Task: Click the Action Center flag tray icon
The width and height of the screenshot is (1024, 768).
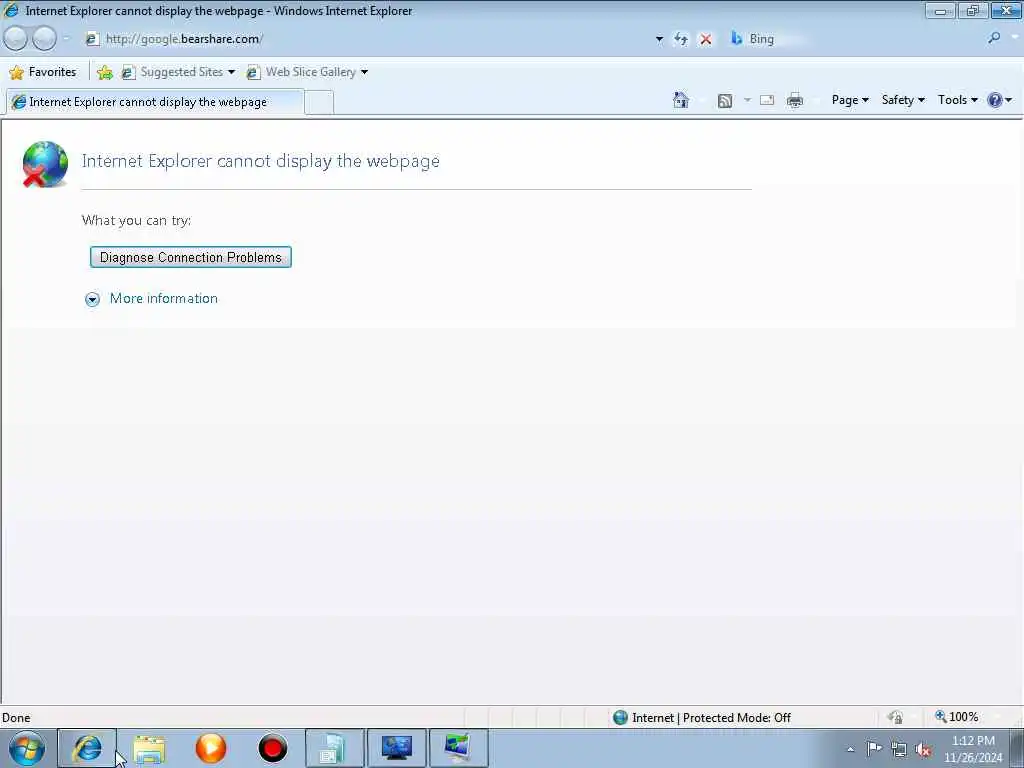Action: point(874,749)
